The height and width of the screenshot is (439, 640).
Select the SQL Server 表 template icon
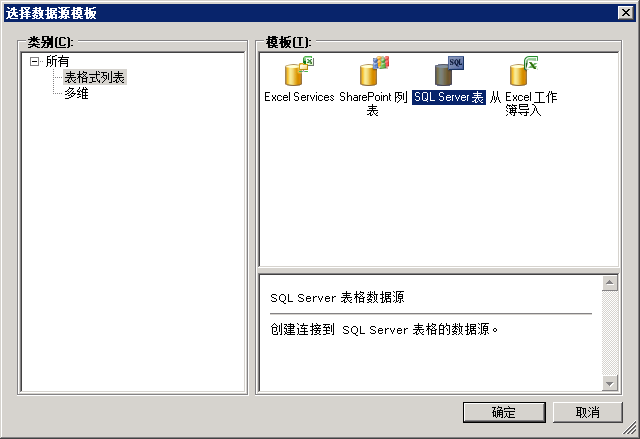click(x=449, y=71)
